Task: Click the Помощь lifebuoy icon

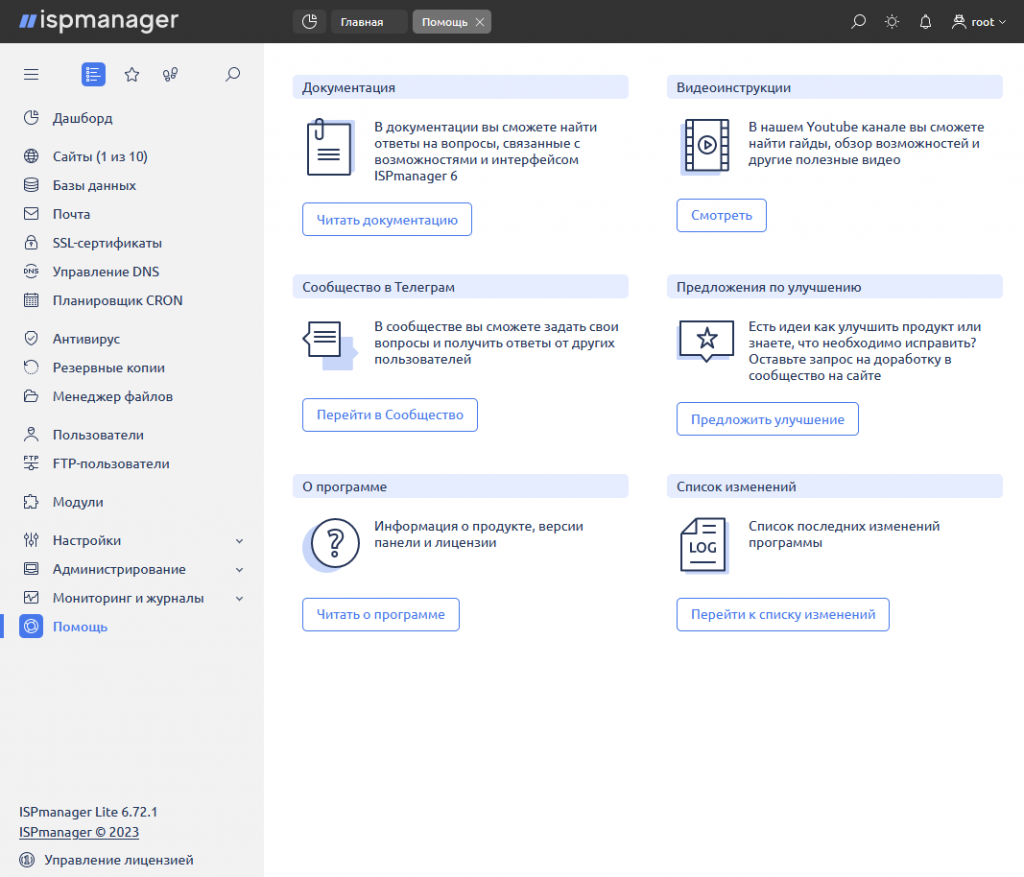Action: [31, 627]
